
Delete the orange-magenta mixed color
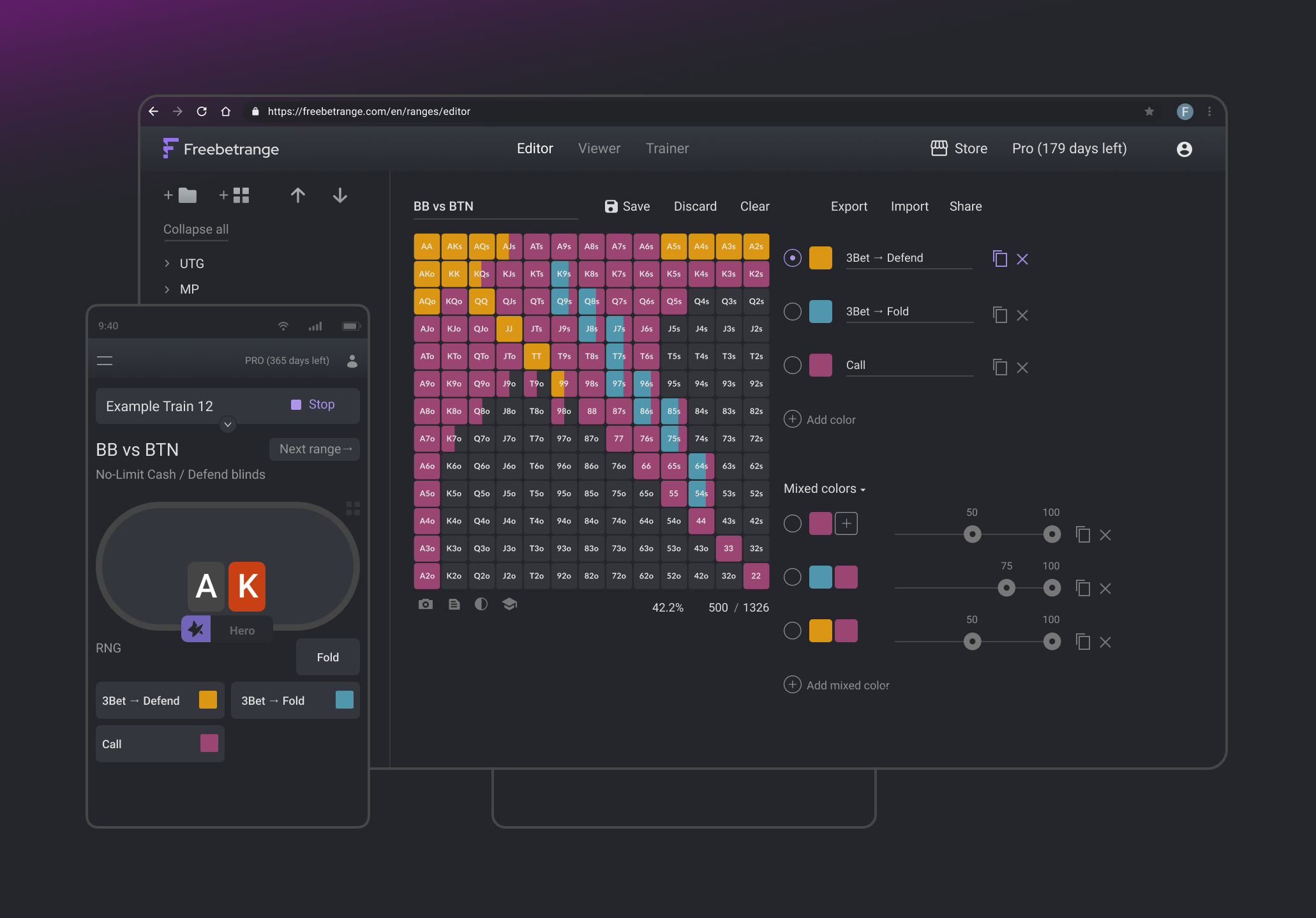pyautogui.click(x=1105, y=642)
